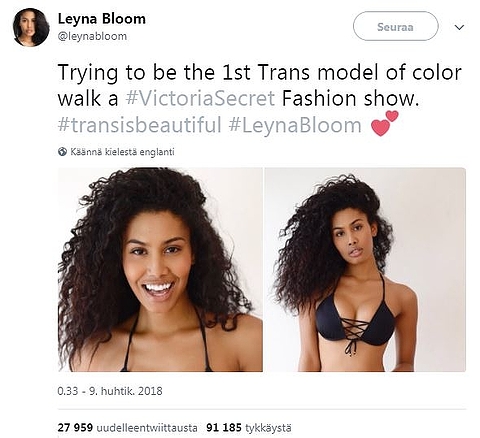Click the tweet's first line of text
The height and width of the screenshot is (438, 480).
coord(260,73)
